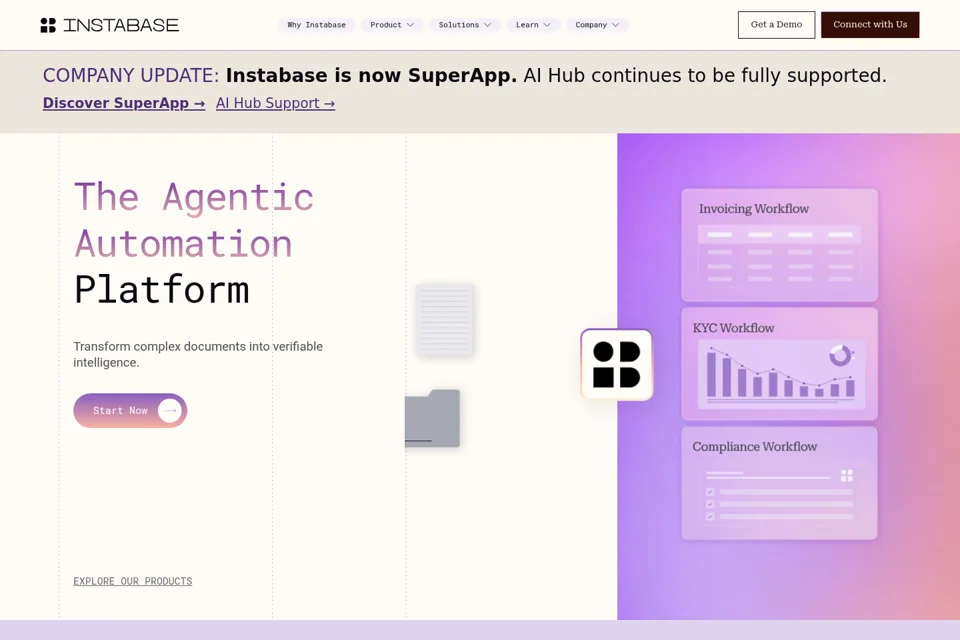Select the Compliance Workflow card
Viewport: 960px width, 640px height.
(779, 483)
